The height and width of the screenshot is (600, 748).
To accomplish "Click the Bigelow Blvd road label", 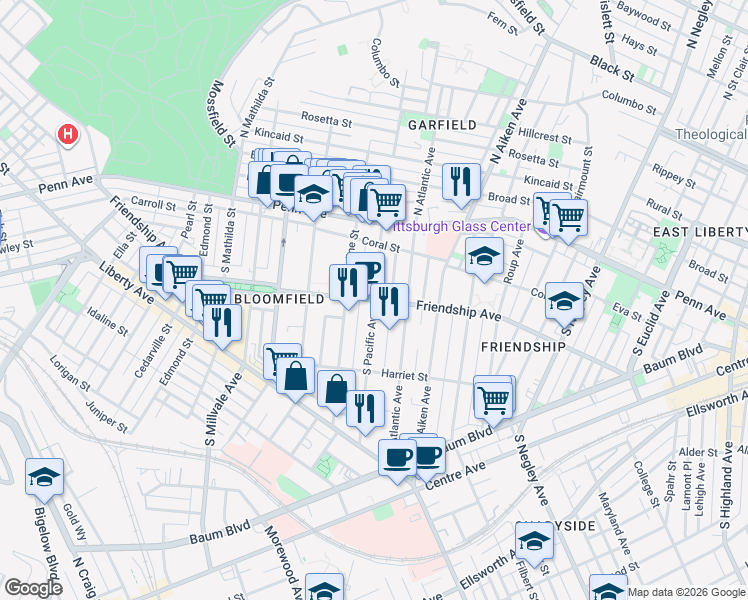I will coord(46,542).
